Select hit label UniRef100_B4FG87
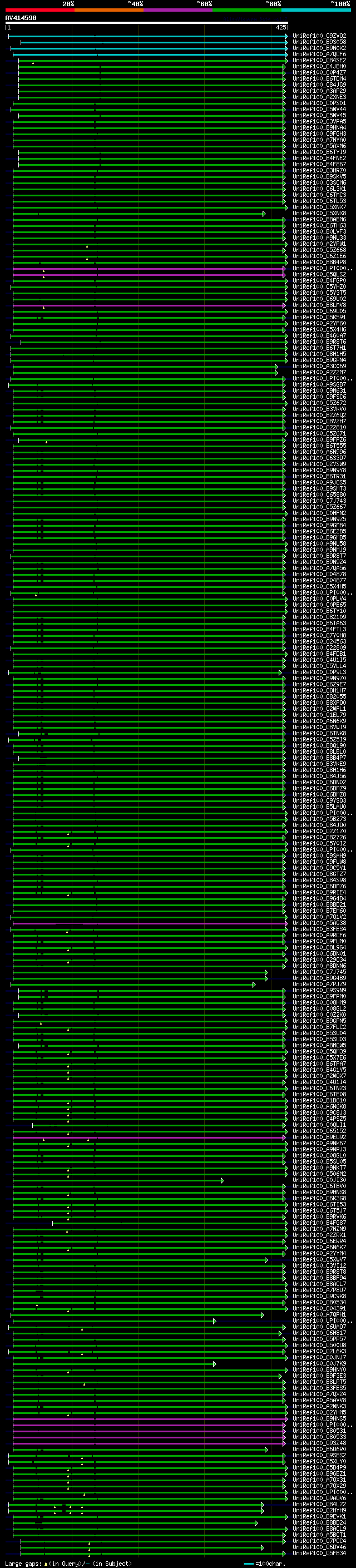356x1568 pixels. click(x=319, y=1223)
